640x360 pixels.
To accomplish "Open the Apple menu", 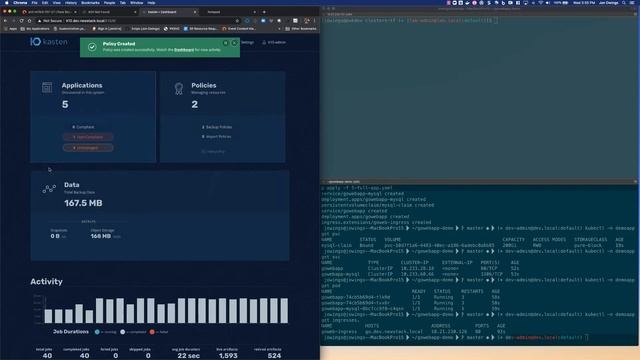I will coord(6,2).
